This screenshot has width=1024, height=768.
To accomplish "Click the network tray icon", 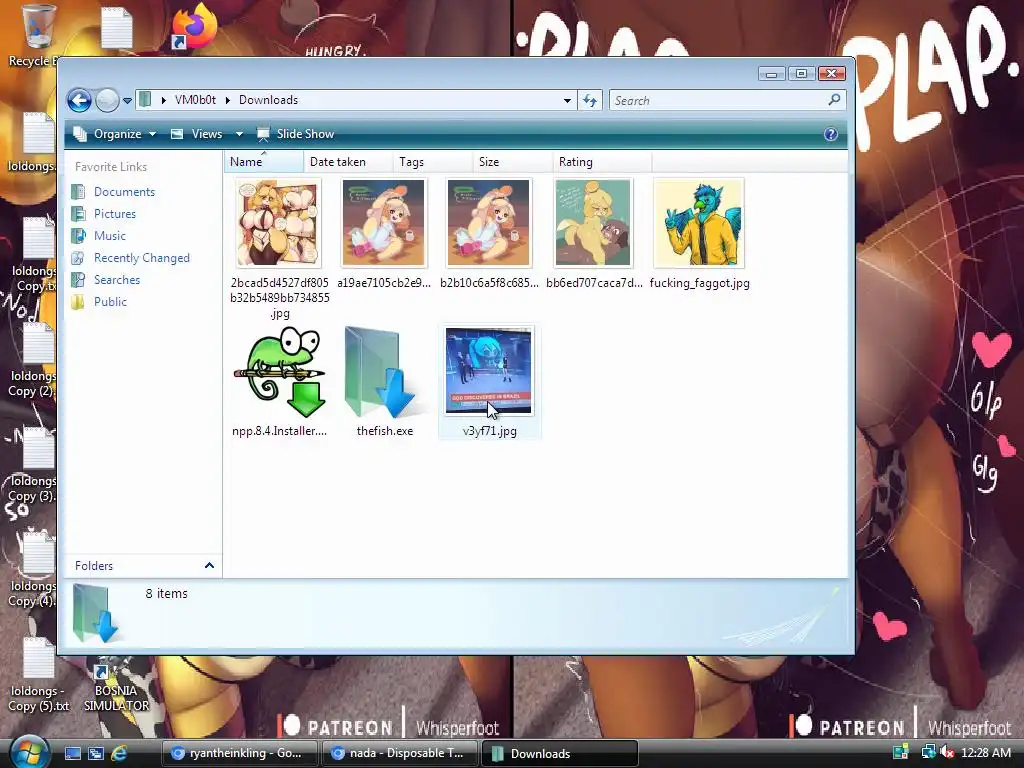I will [927, 753].
